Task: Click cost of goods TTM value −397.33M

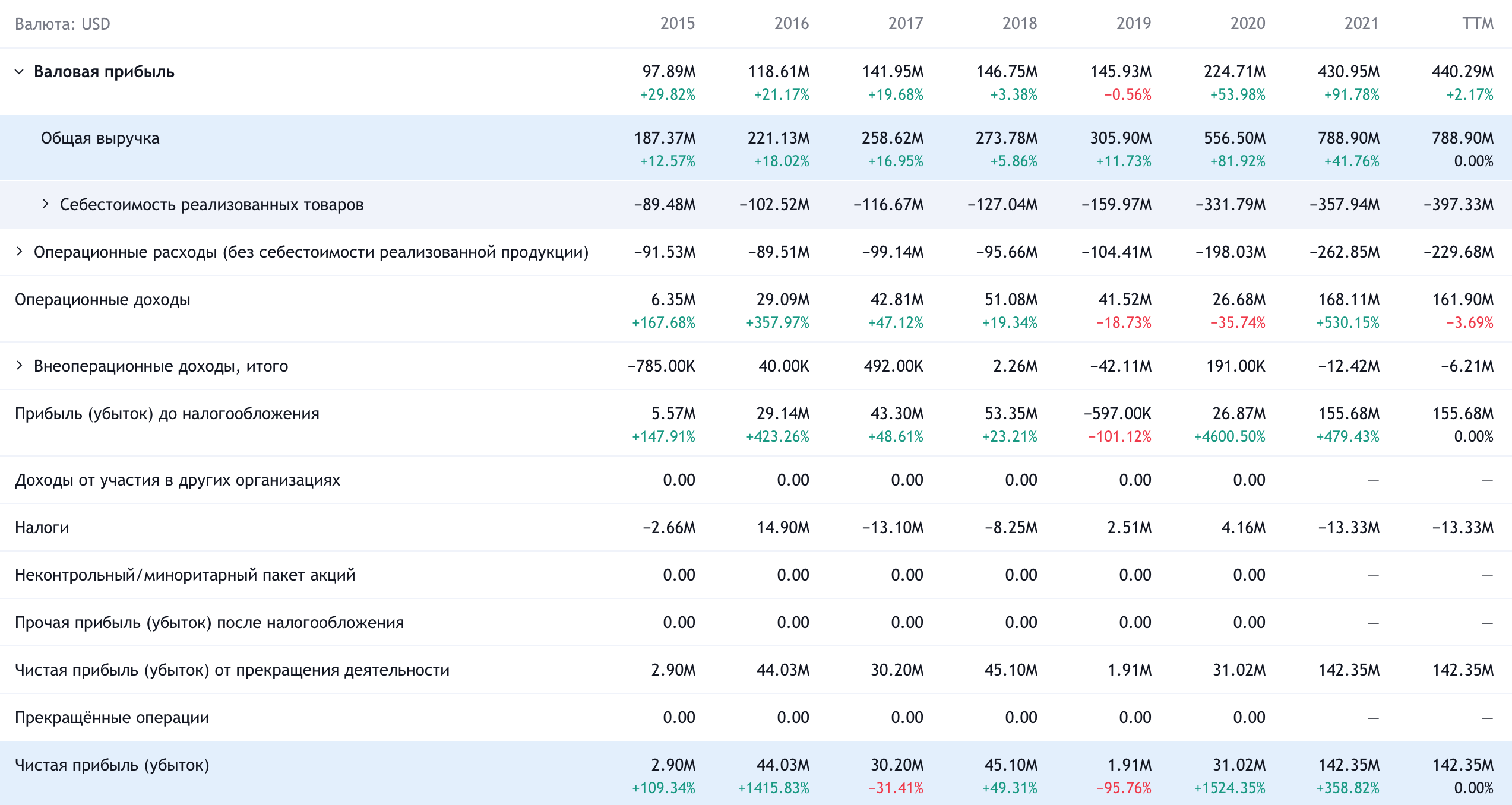Action: click(1459, 205)
